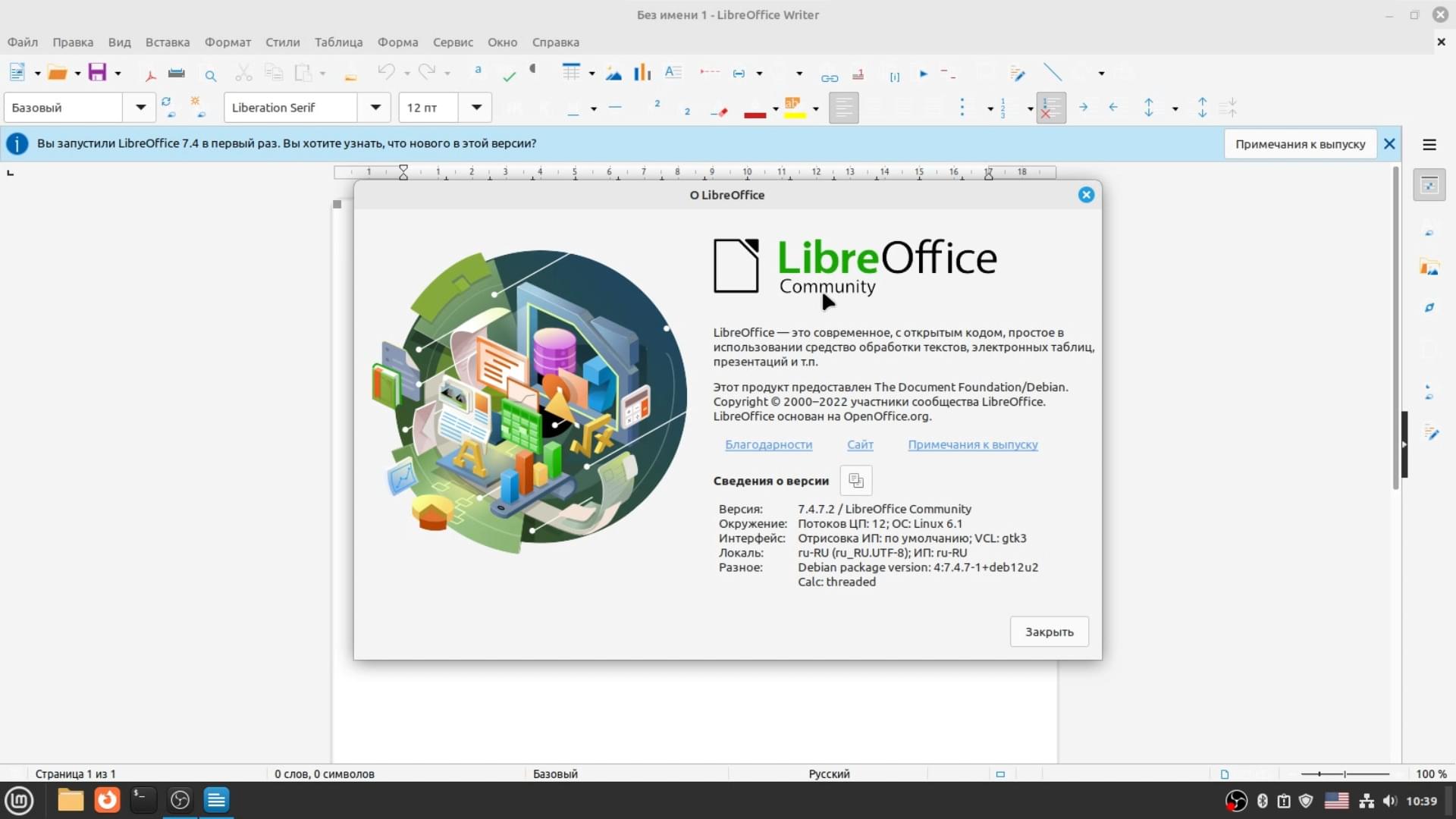Toggle unordered bullet list
The image size is (1456, 819).
962,108
